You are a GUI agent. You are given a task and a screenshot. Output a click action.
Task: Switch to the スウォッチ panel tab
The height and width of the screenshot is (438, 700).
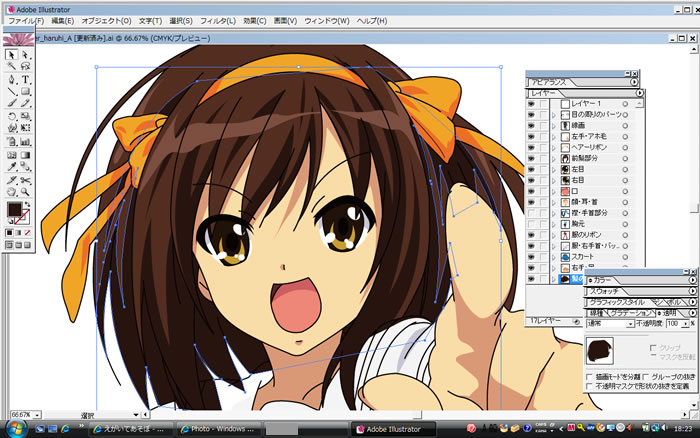pyautogui.click(x=604, y=291)
